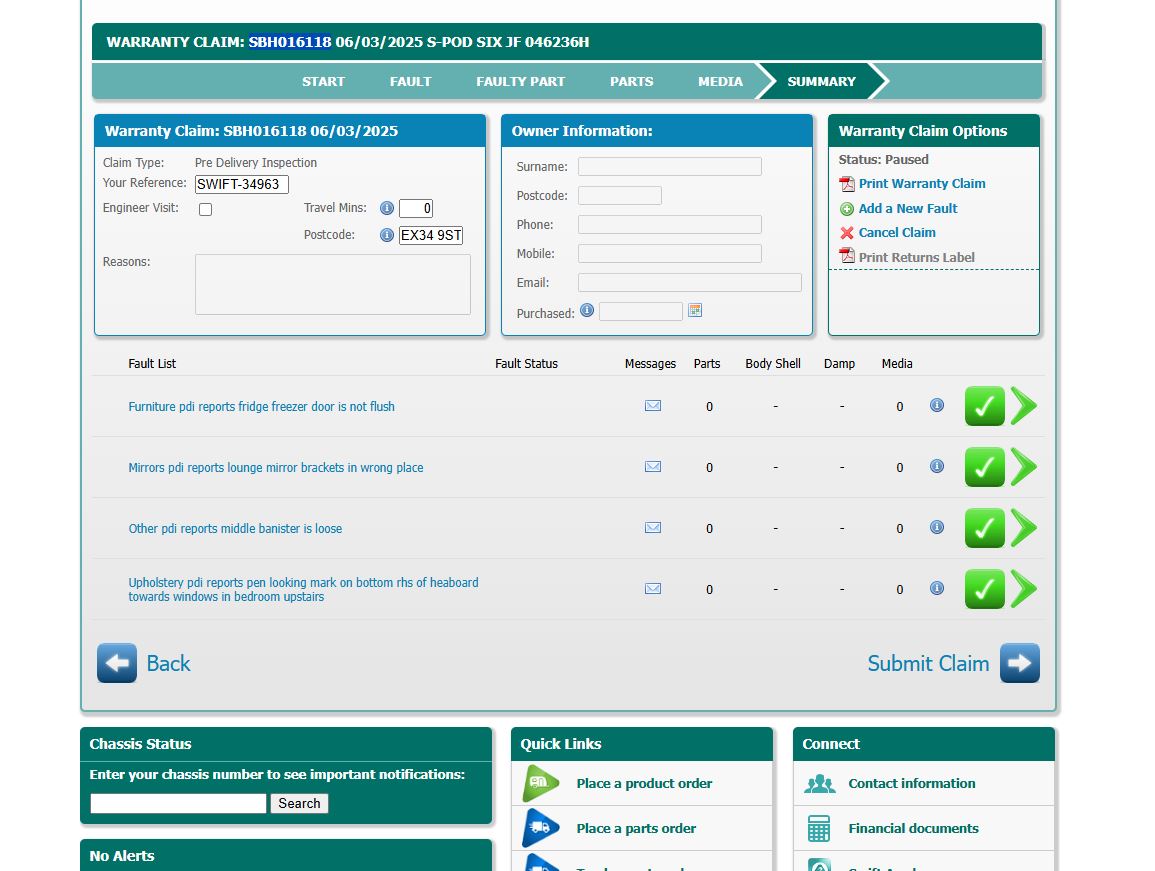Go to the PARTS step
Viewport: 1155px width, 871px height.
[631, 82]
